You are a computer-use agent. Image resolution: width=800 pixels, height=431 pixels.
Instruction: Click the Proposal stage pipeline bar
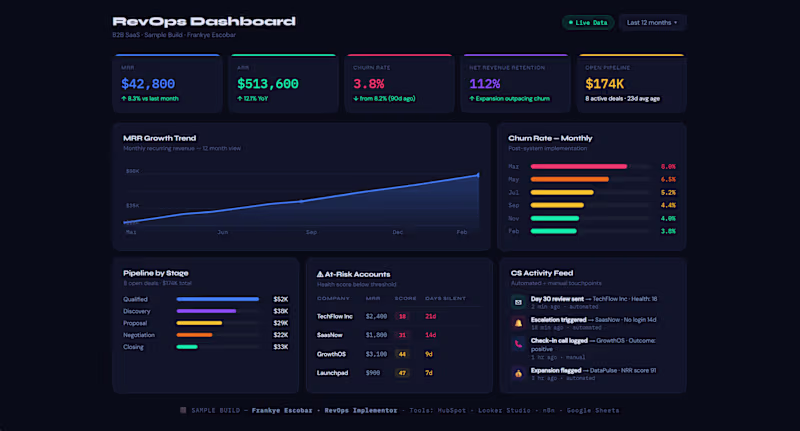pos(199,323)
